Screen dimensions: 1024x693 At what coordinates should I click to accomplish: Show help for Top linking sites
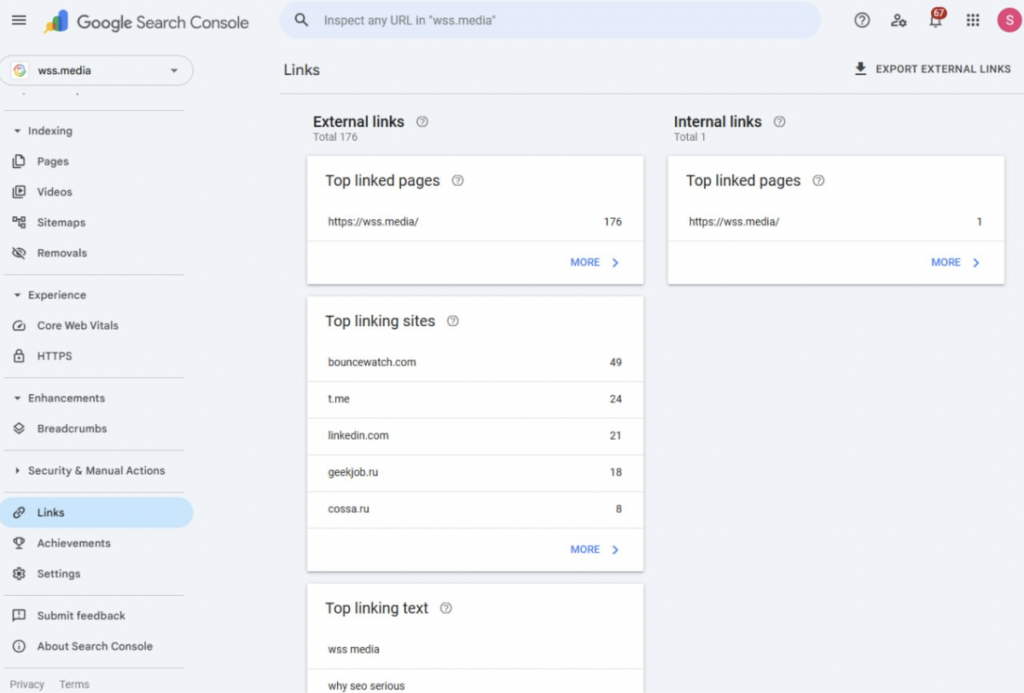[x=453, y=321]
